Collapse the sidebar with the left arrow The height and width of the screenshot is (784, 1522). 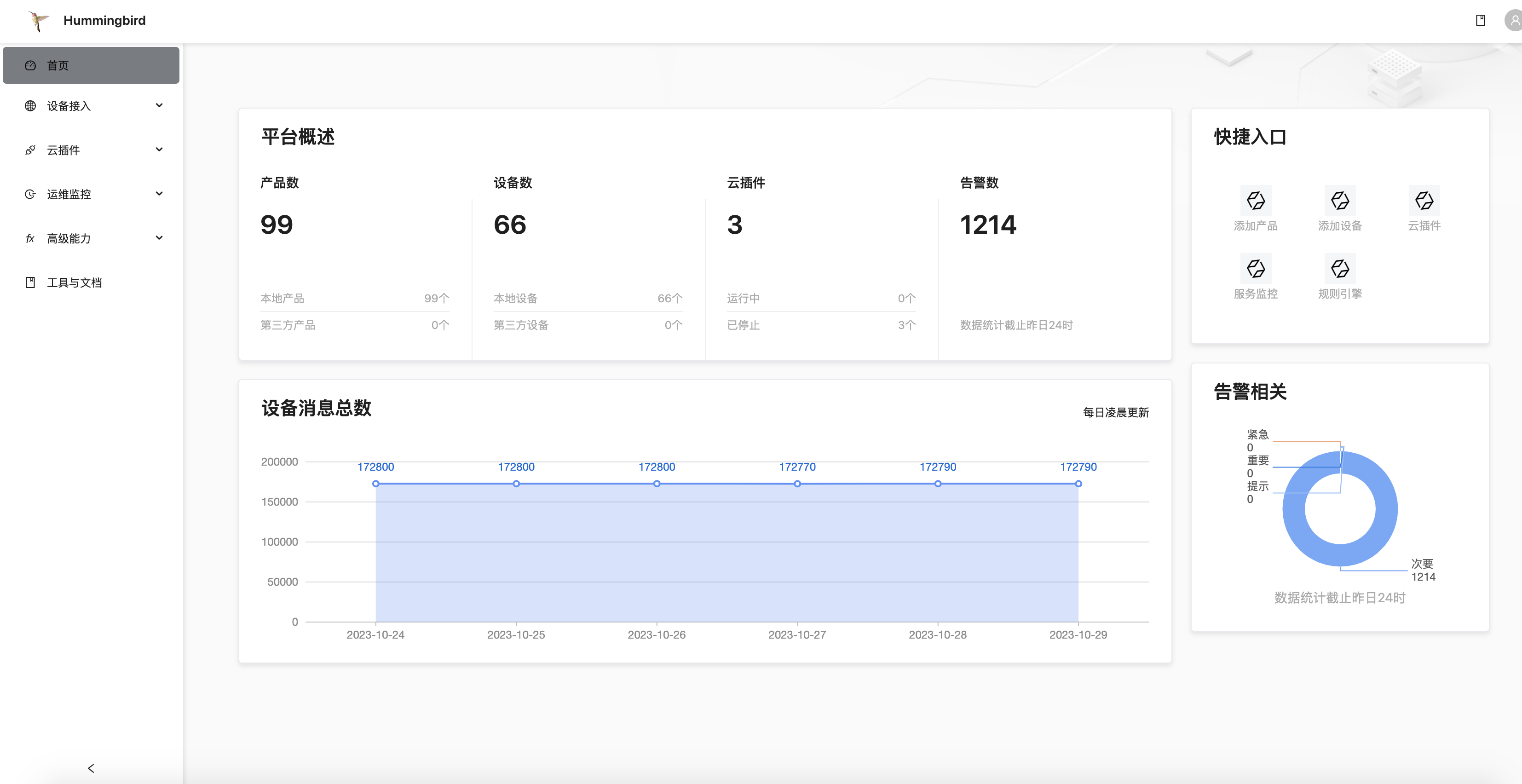point(91,768)
